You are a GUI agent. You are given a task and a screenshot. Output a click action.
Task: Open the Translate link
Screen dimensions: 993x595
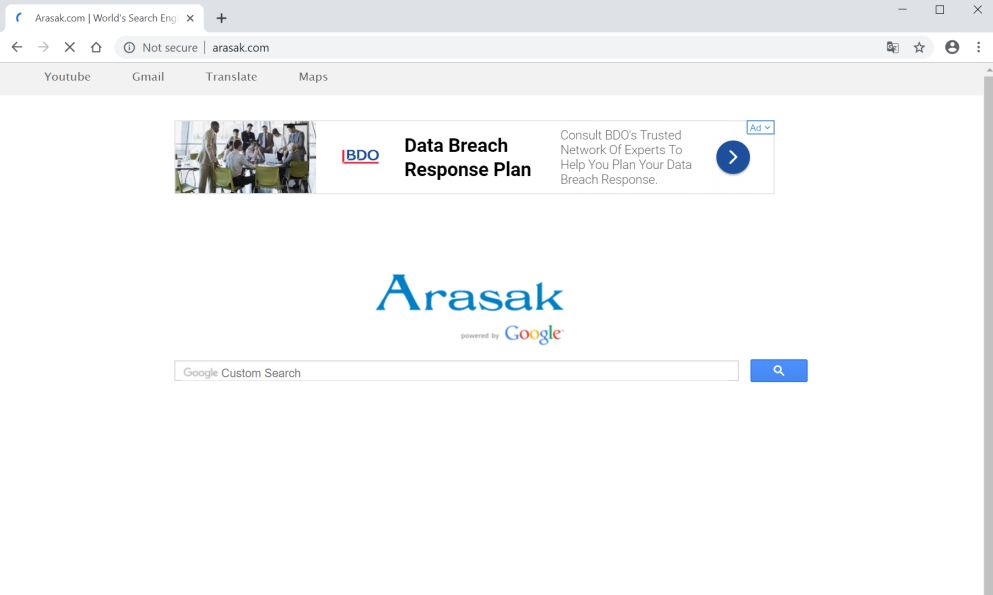coord(231,77)
